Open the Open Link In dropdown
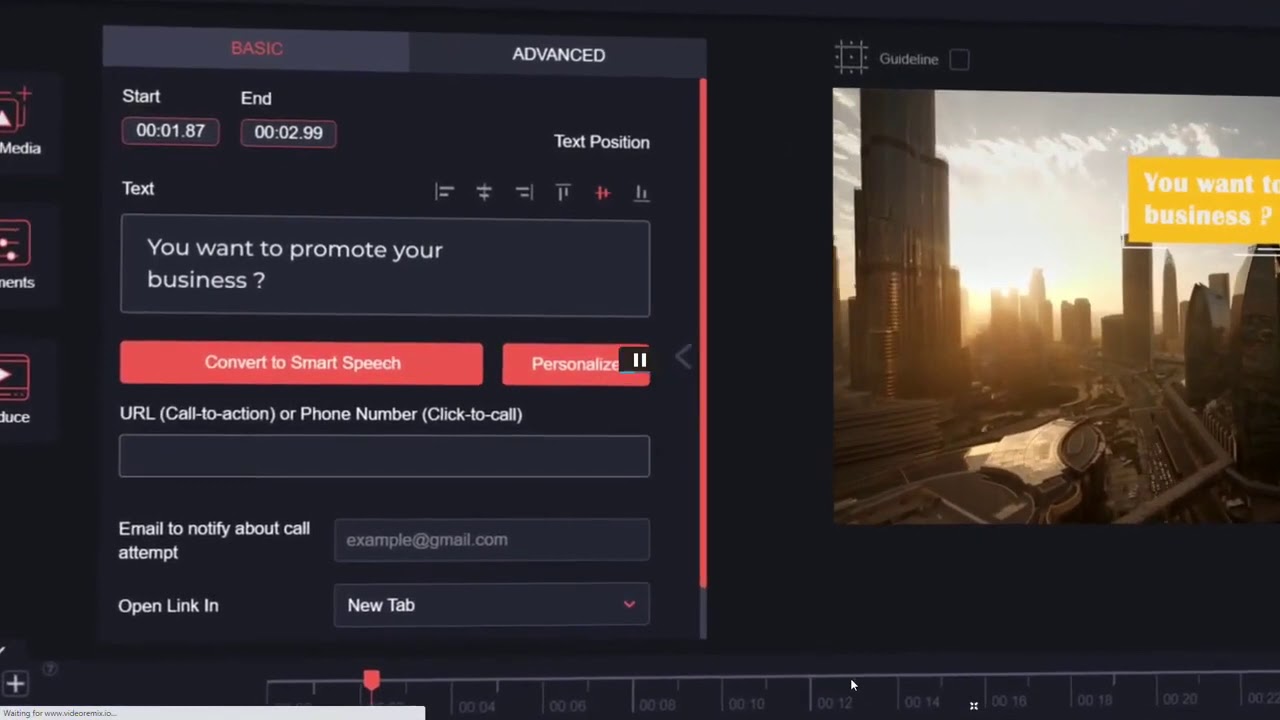 [x=491, y=605]
